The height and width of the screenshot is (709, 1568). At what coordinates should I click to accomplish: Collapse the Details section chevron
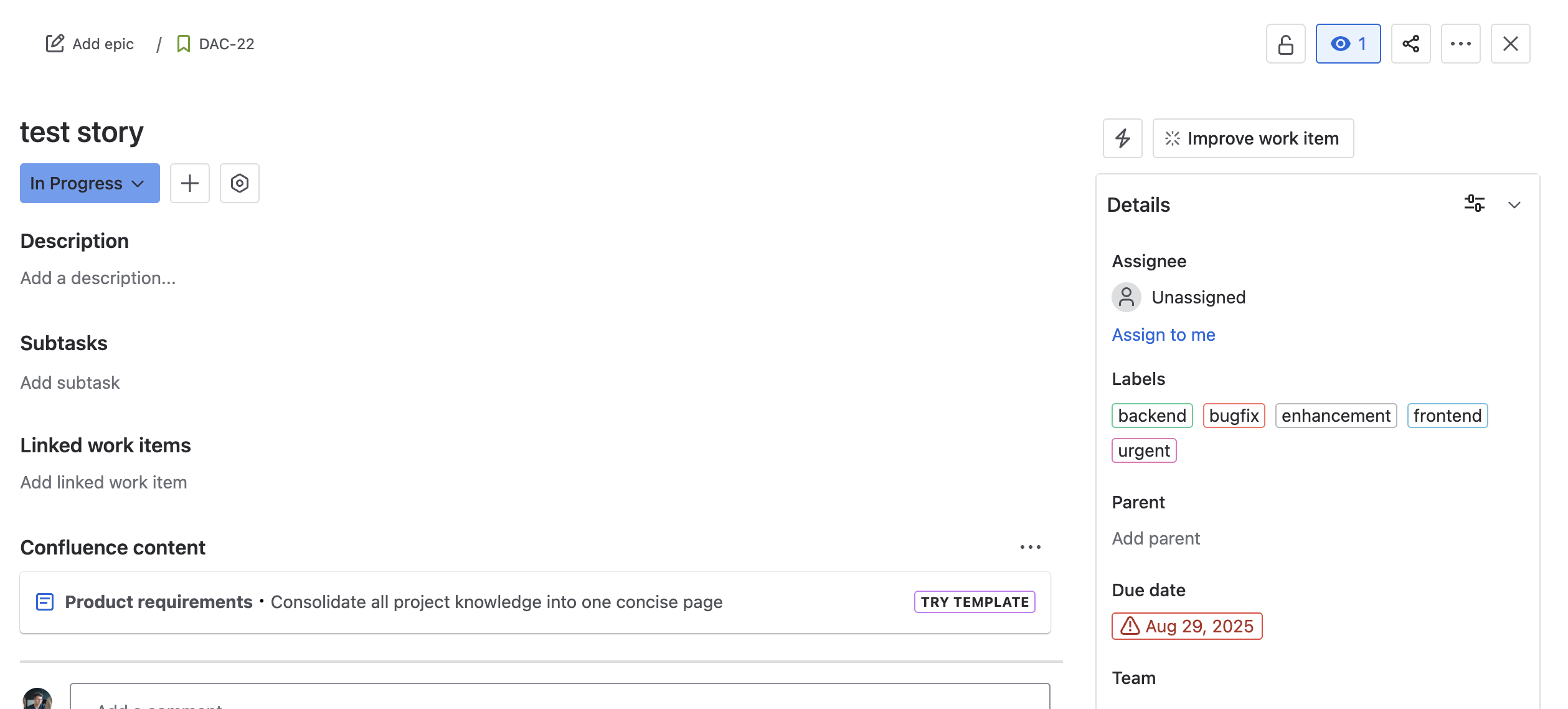coord(1514,204)
